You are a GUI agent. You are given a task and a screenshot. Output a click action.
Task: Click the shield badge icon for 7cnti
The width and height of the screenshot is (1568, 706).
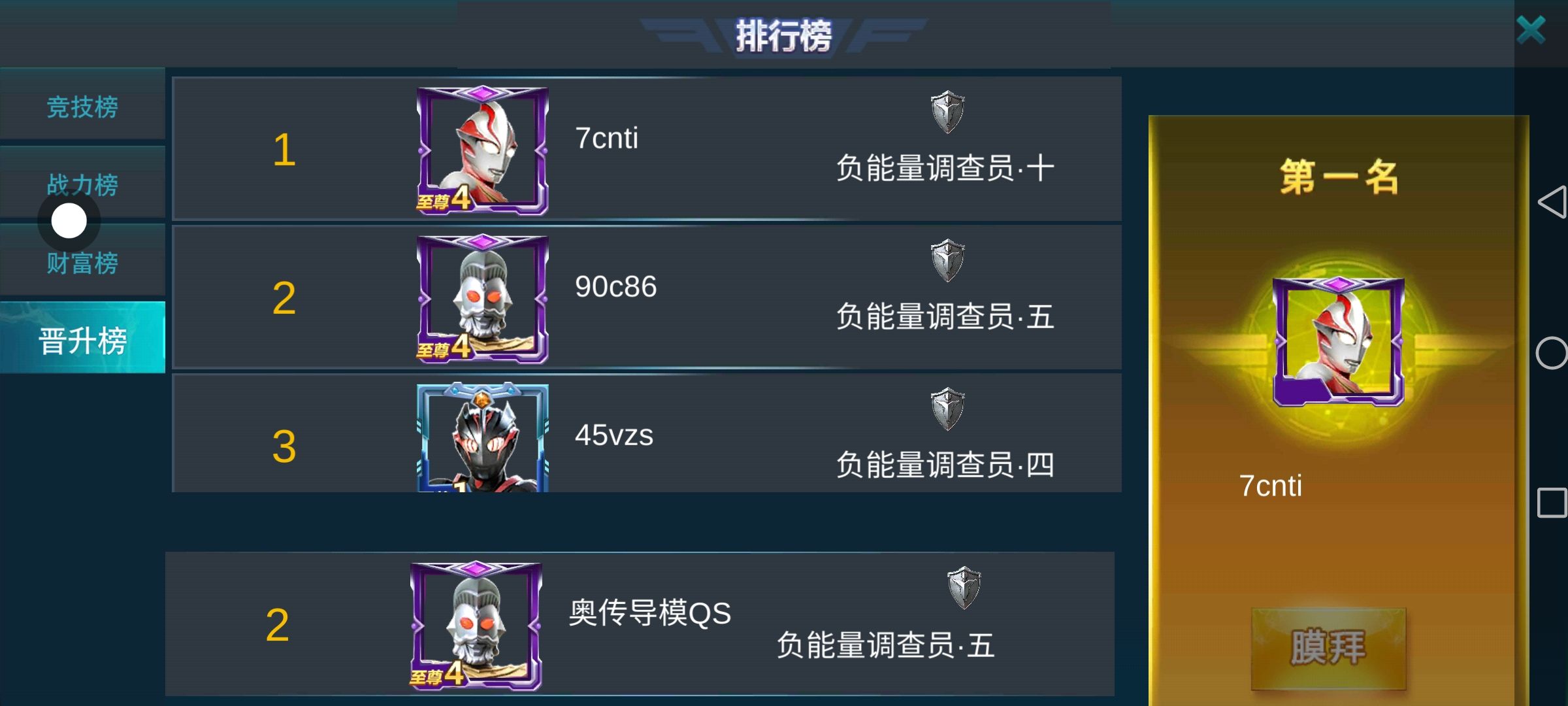coord(947,112)
